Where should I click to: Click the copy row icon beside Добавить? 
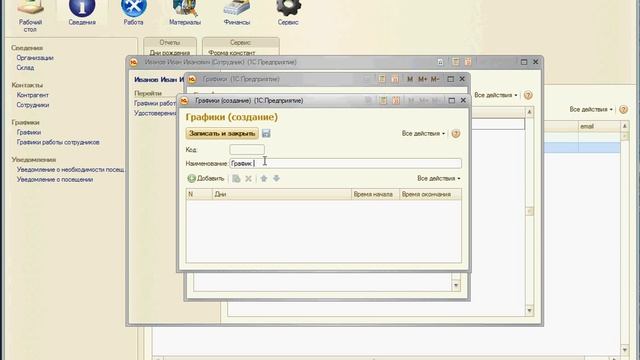tap(236, 178)
